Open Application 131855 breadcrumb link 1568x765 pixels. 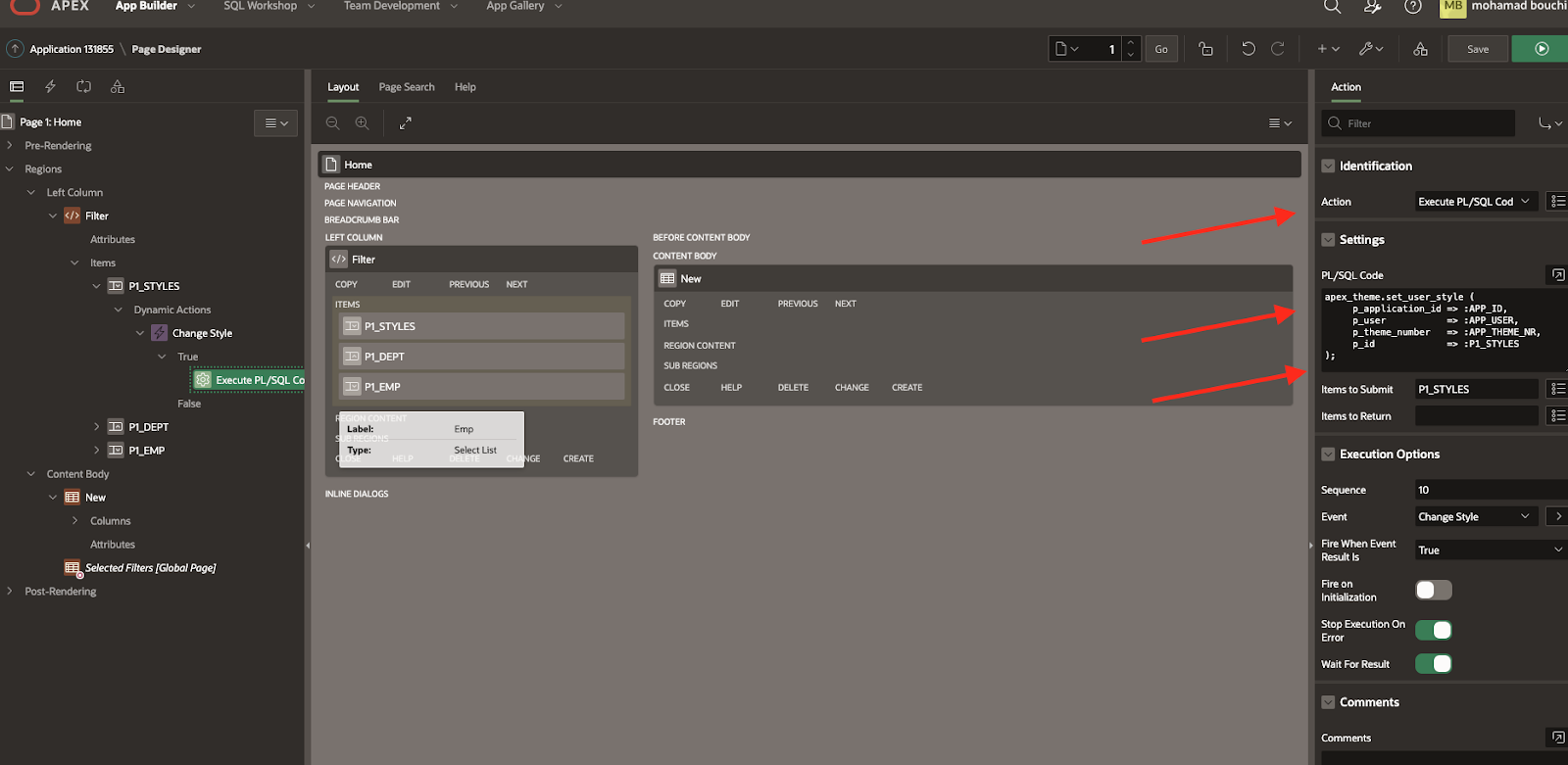72,49
